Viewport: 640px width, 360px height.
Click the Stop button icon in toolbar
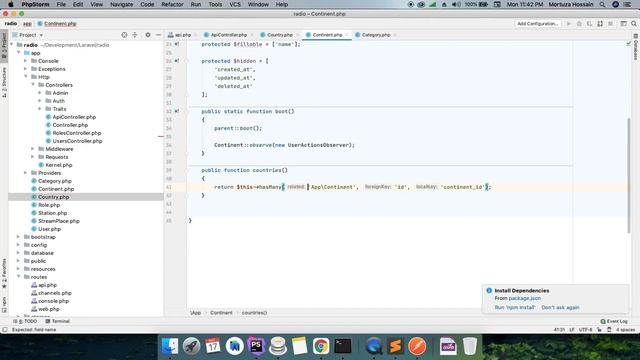click(611, 24)
